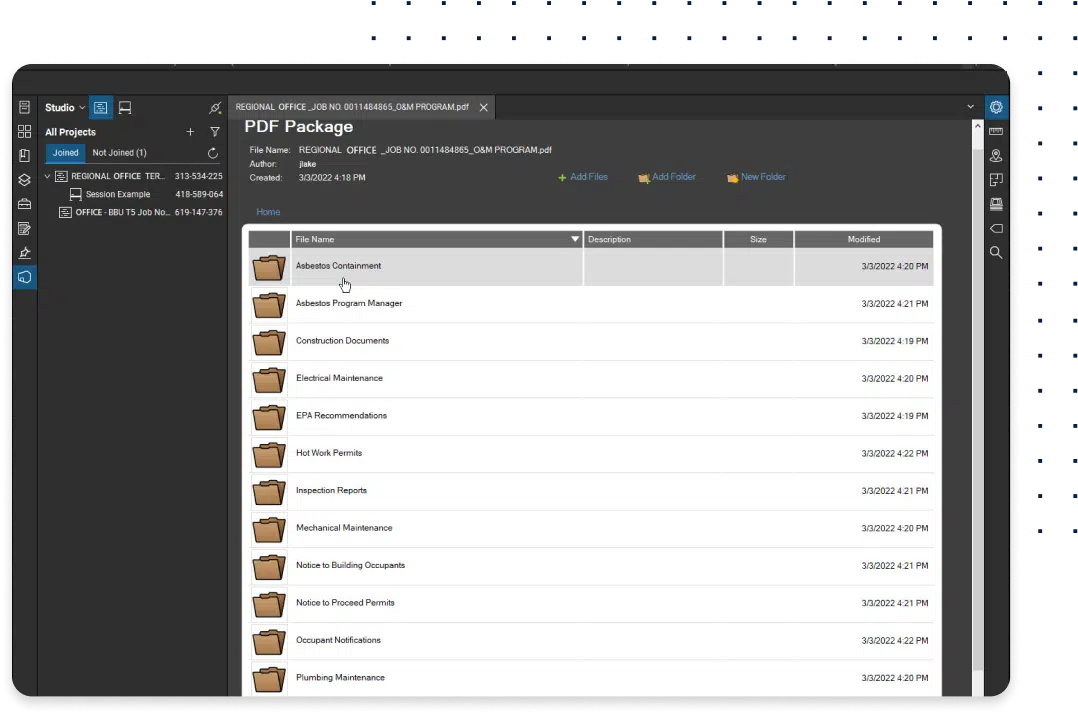Open the Thumbnails panel icon

tap(25, 131)
